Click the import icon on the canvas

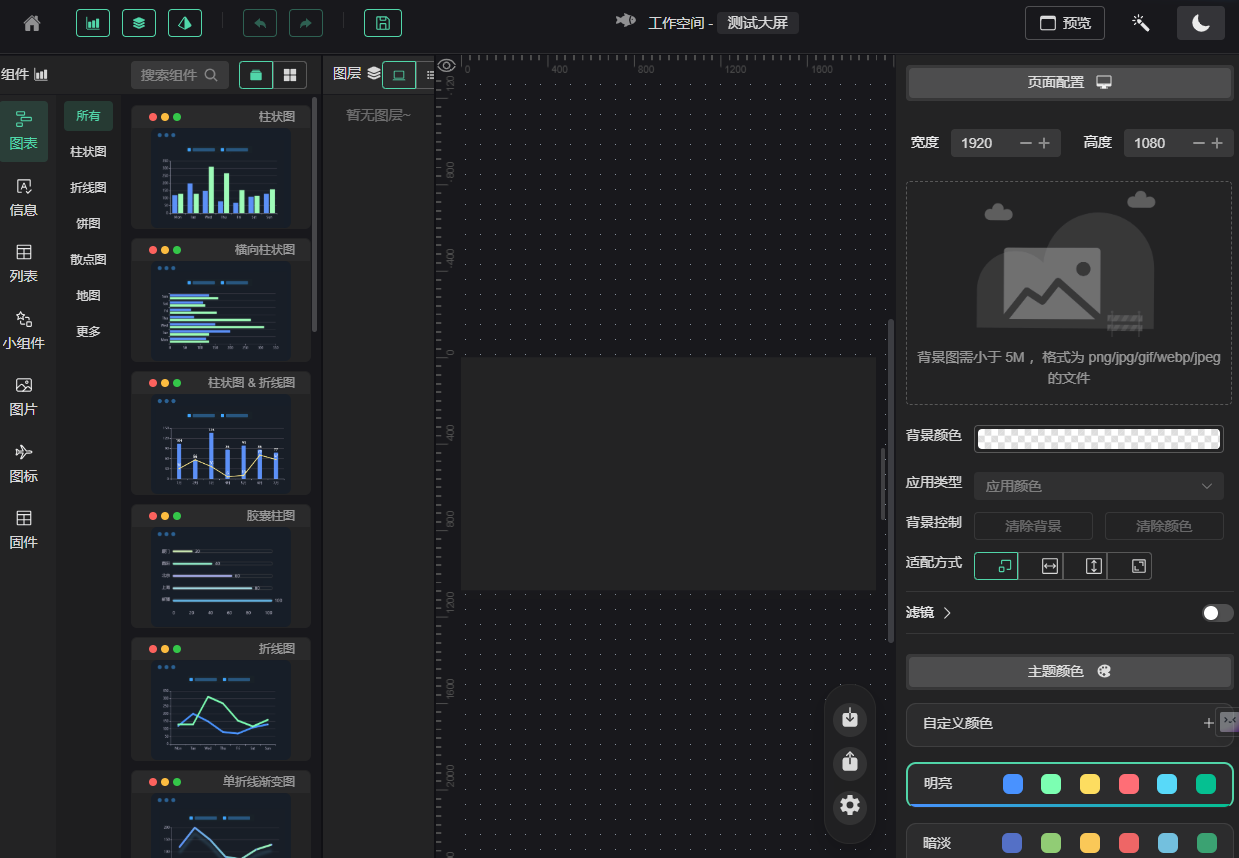point(850,718)
